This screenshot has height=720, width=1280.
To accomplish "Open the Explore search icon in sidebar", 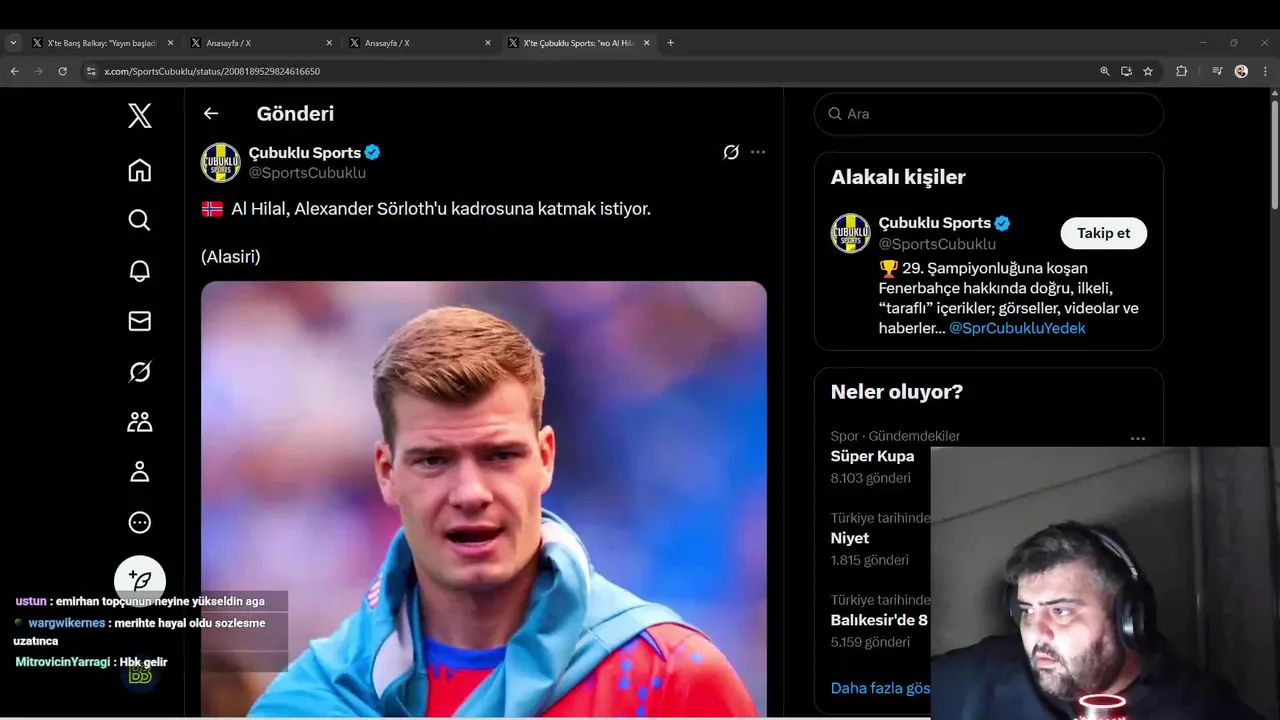I will [x=140, y=220].
